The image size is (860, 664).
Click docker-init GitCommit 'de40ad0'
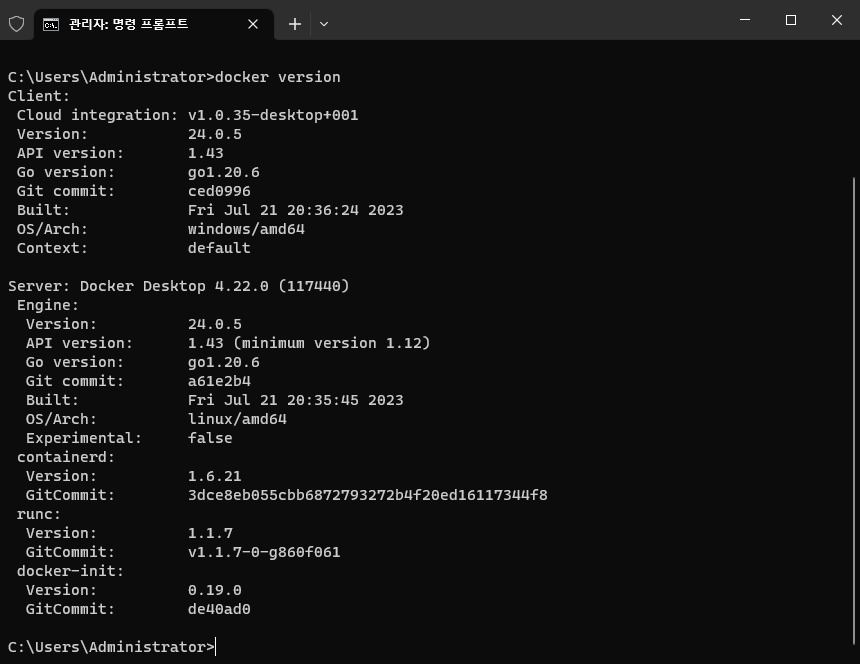pos(219,609)
